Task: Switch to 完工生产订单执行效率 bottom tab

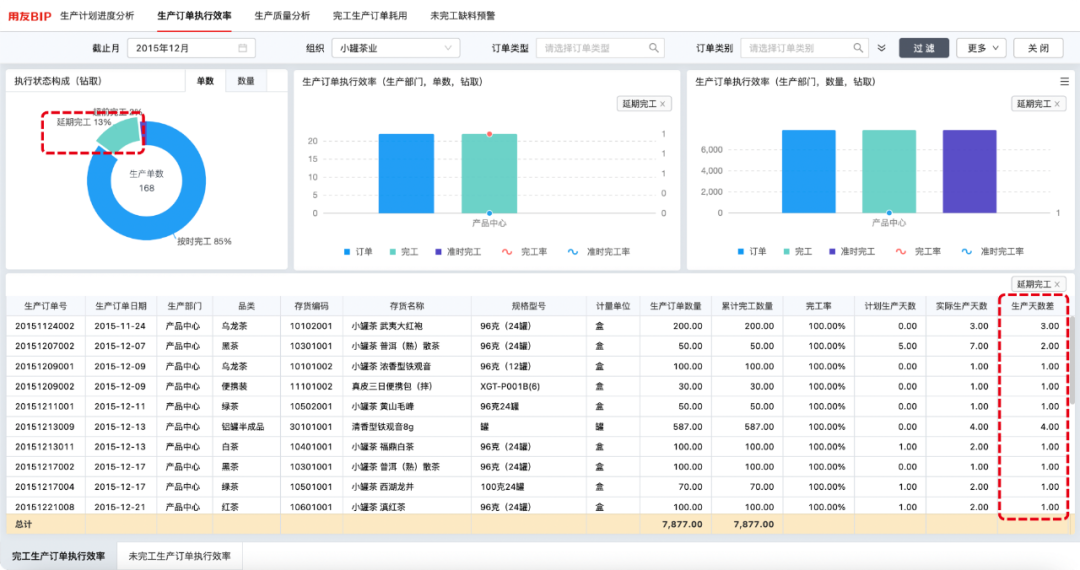Action: tap(59, 556)
